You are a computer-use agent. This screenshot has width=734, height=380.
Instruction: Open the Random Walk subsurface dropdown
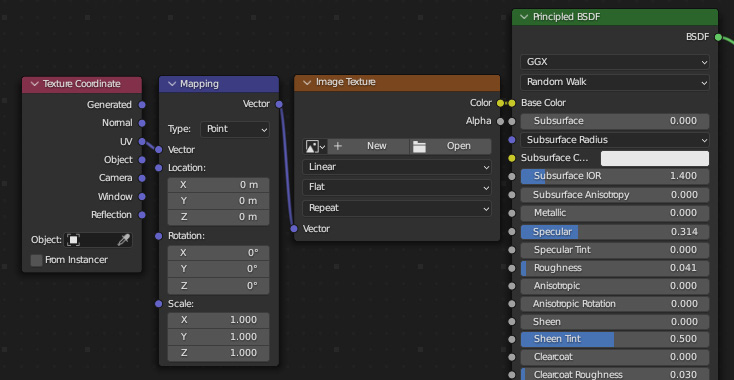pyautogui.click(x=615, y=82)
